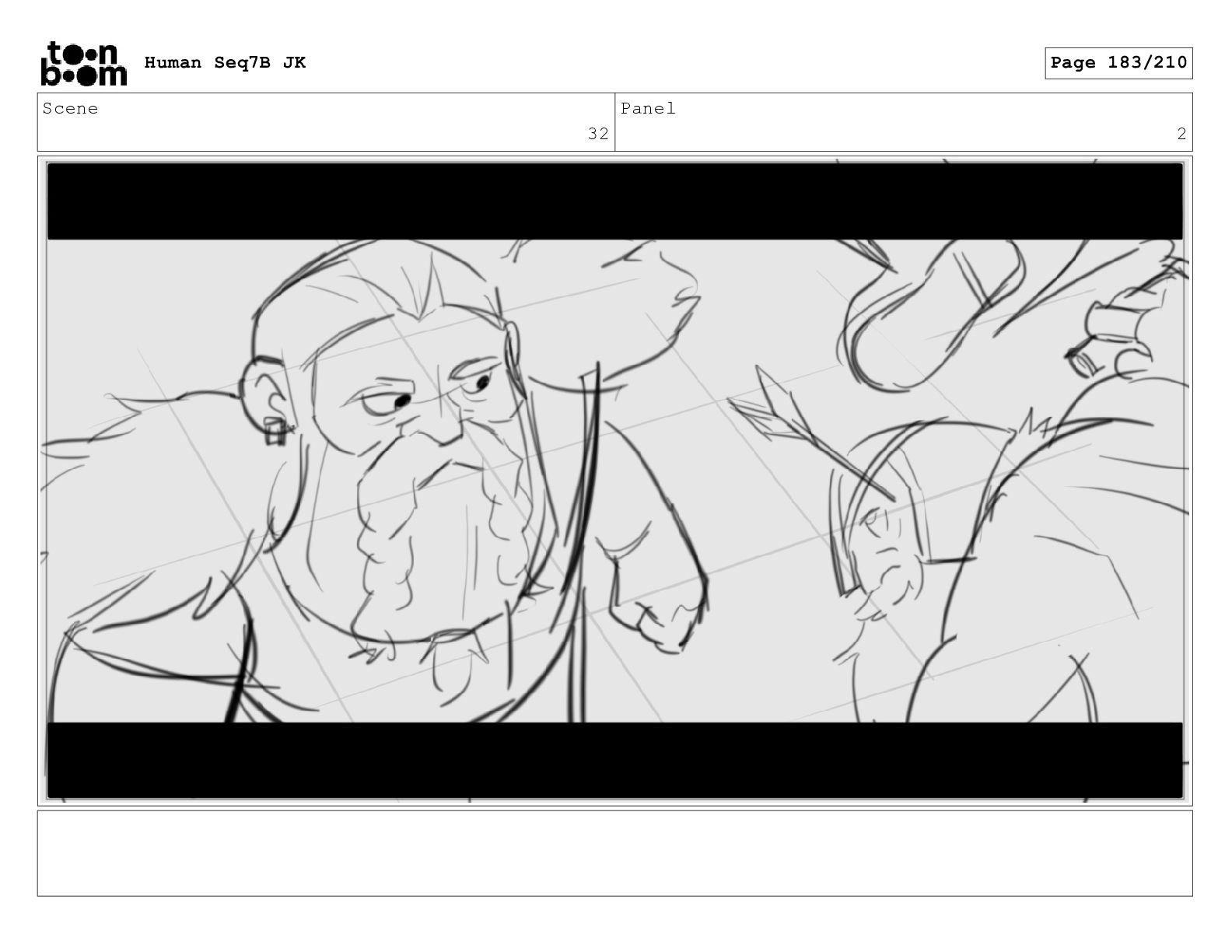Viewport: 1232px width, 952px height.
Task: Click the Toon Boom logo
Action: pyautogui.click(x=83, y=63)
